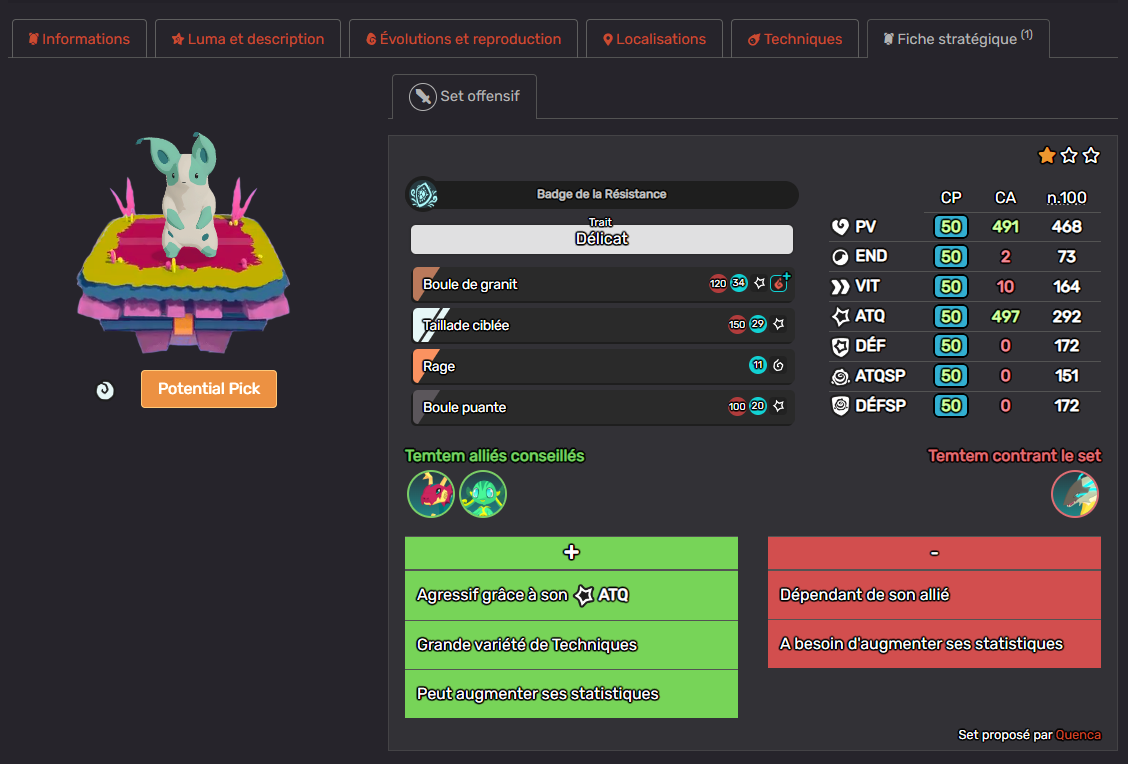Click the END CP value 50
Viewport: 1128px width, 764px height.
coord(950,257)
